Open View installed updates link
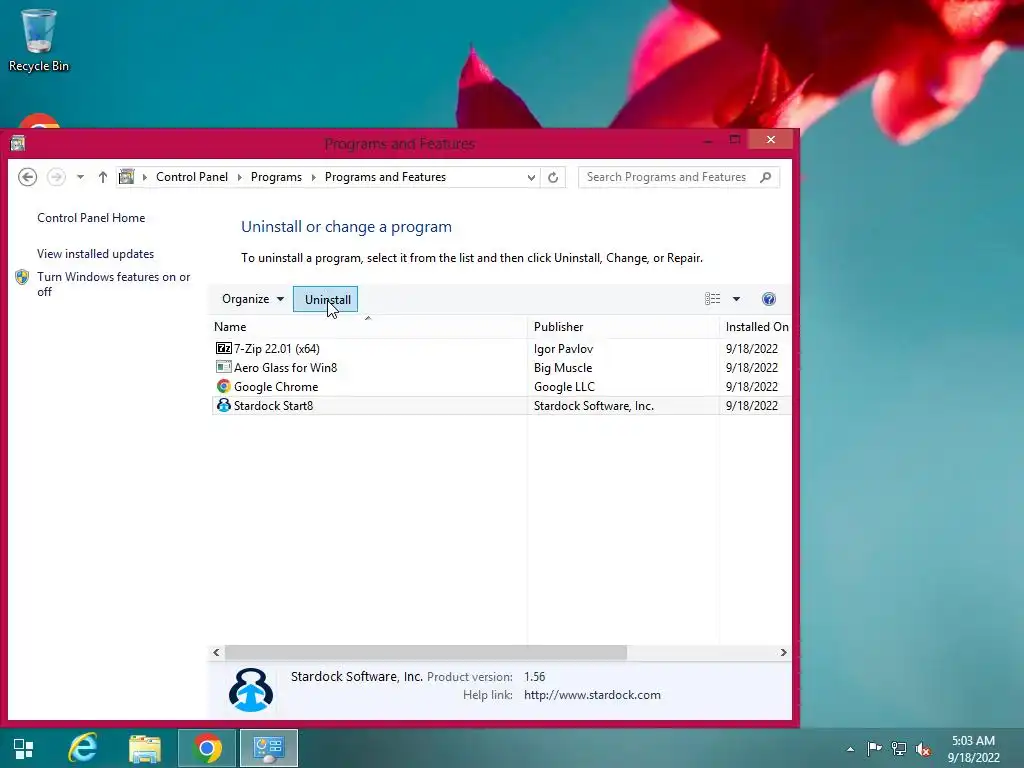The image size is (1024, 768). pyautogui.click(x=95, y=254)
